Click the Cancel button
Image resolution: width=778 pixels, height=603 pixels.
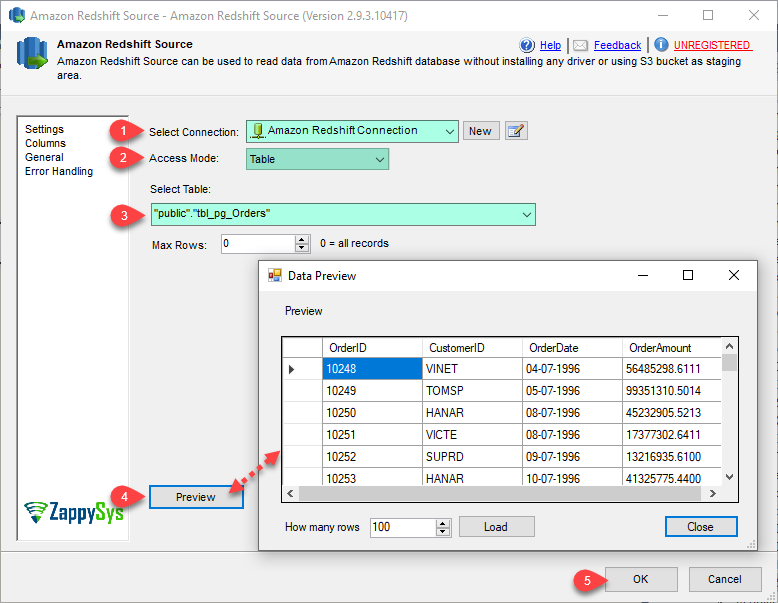(725, 579)
